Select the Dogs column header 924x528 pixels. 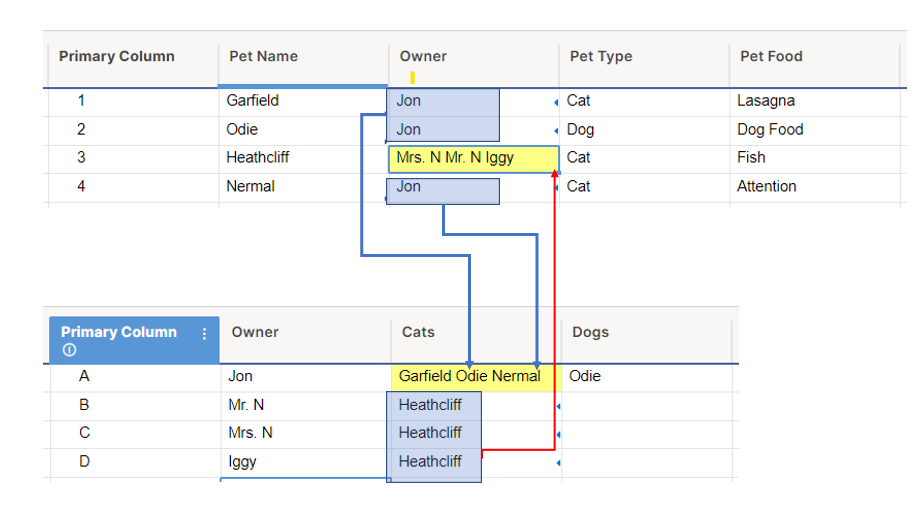[646, 333]
